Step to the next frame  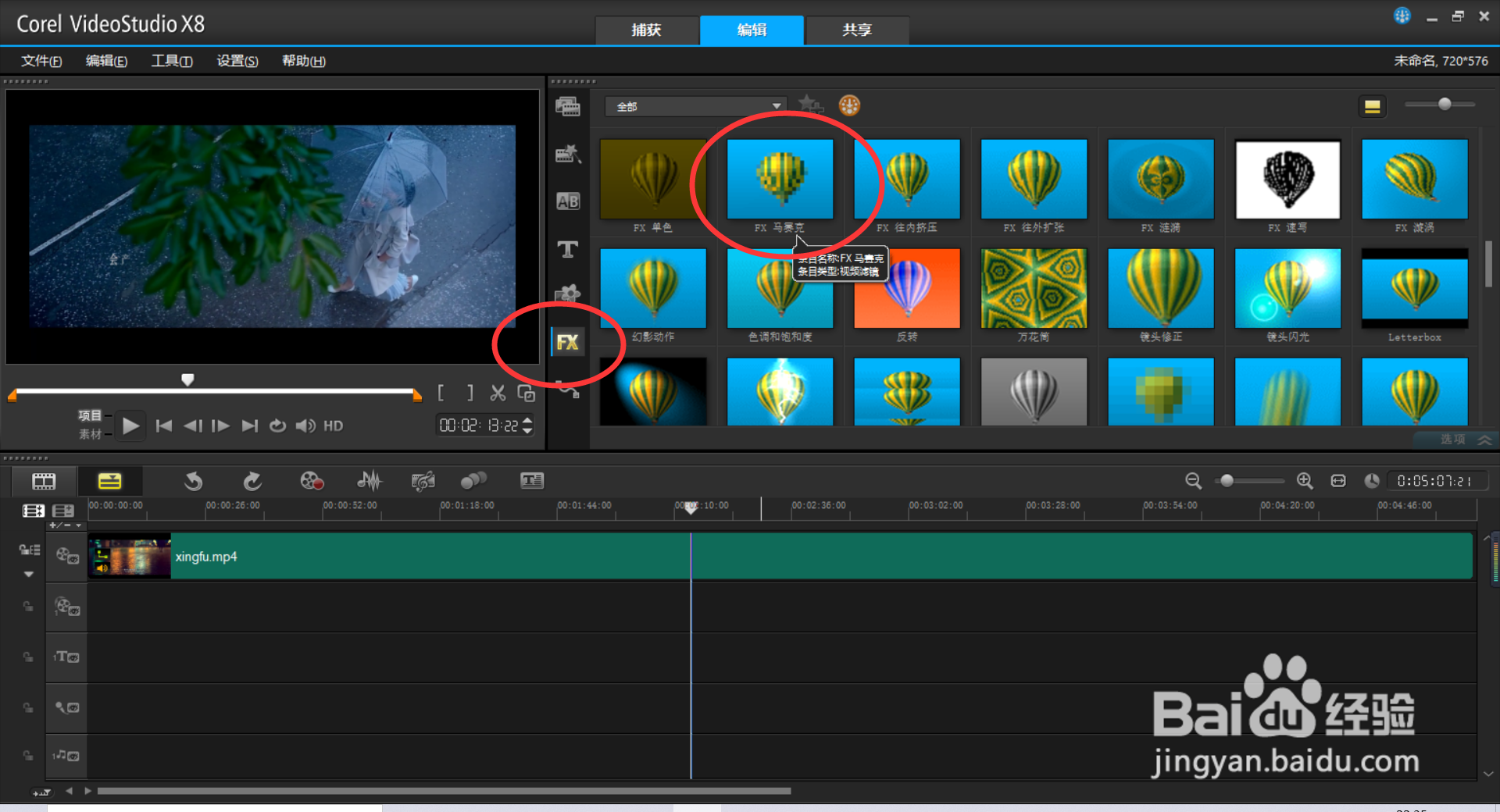coord(220,426)
